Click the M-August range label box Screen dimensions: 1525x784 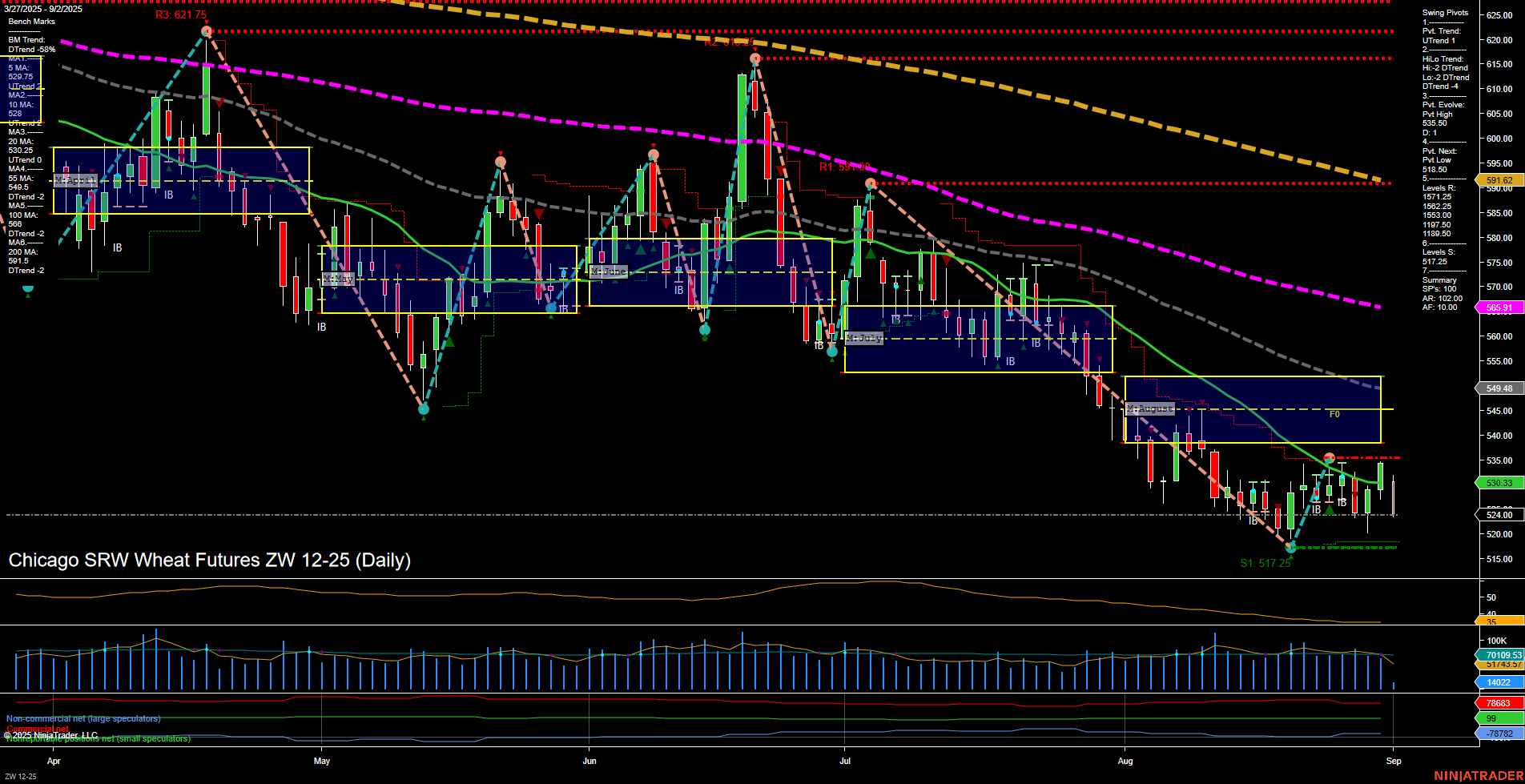1149,408
